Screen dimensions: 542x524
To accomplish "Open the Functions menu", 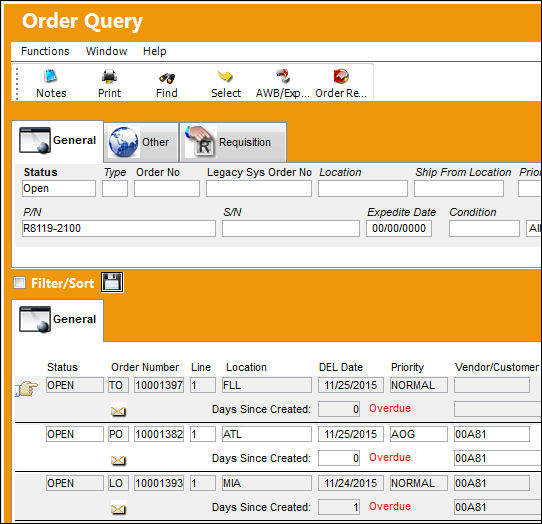I will 45,51.
